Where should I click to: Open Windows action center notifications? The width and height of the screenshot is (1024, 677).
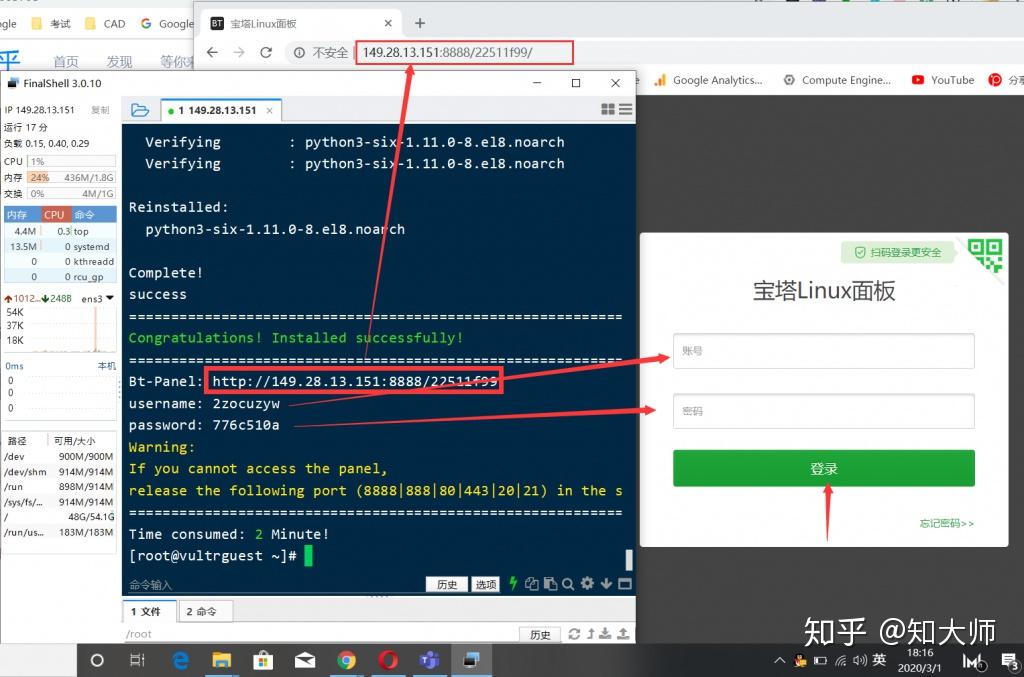[1010, 661]
